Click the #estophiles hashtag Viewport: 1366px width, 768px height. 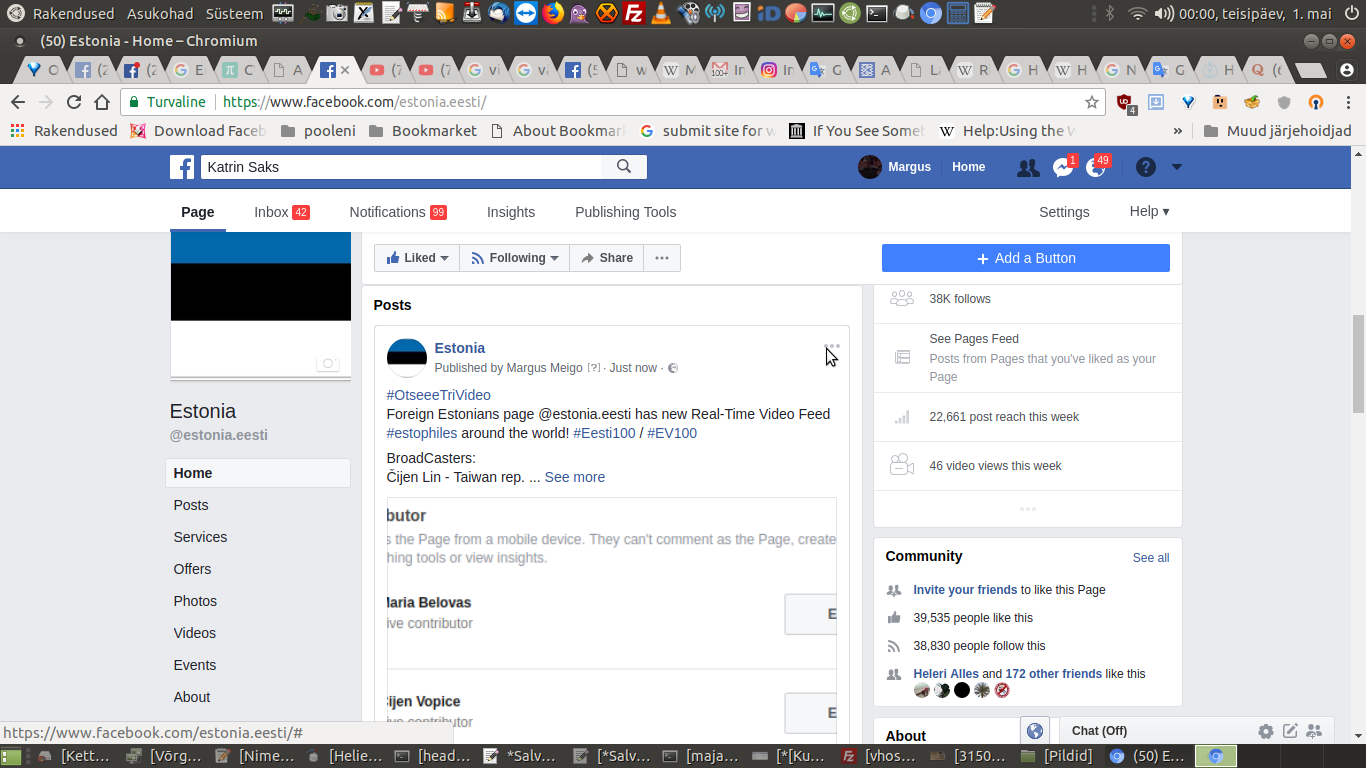pos(422,433)
